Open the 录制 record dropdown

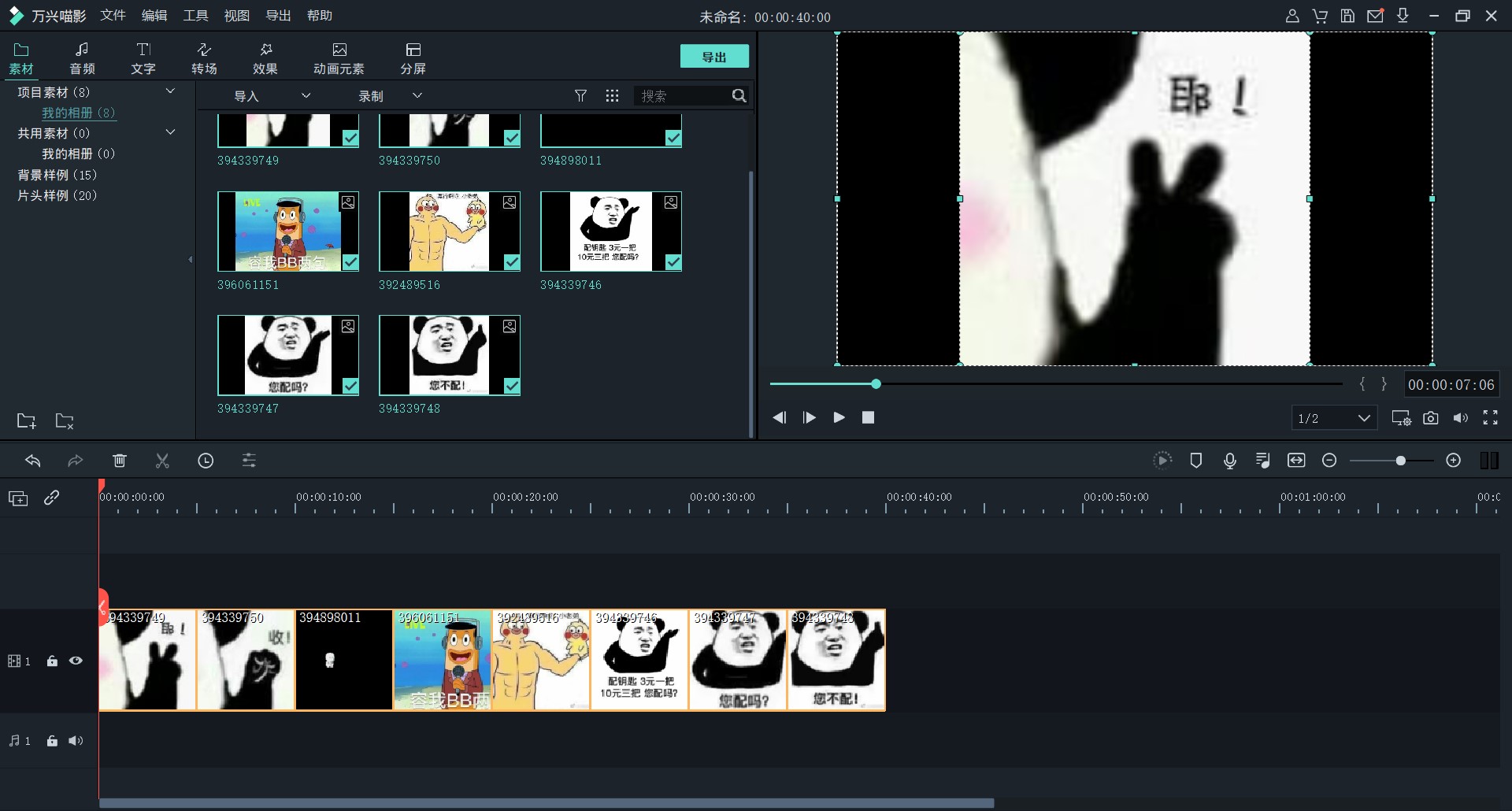(390, 96)
